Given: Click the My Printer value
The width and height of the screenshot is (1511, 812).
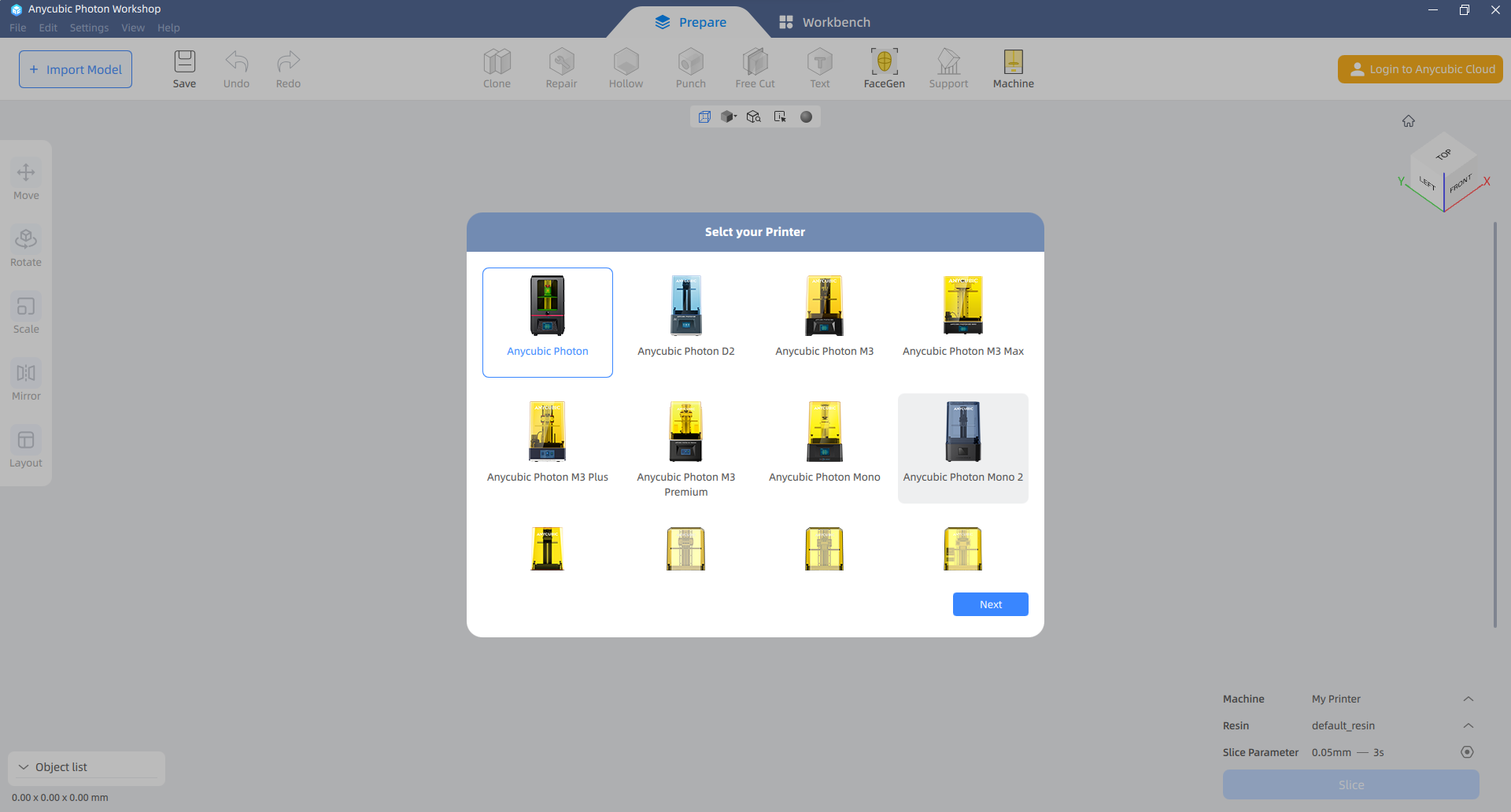Looking at the screenshot, I should (1336, 699).
